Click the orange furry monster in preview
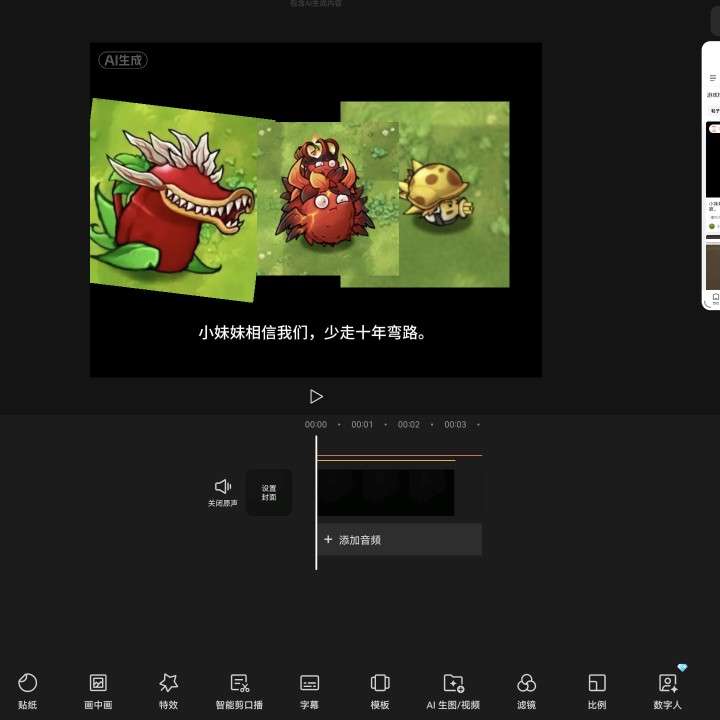Viewport: 720px width, 720px height. pos(324,193)
